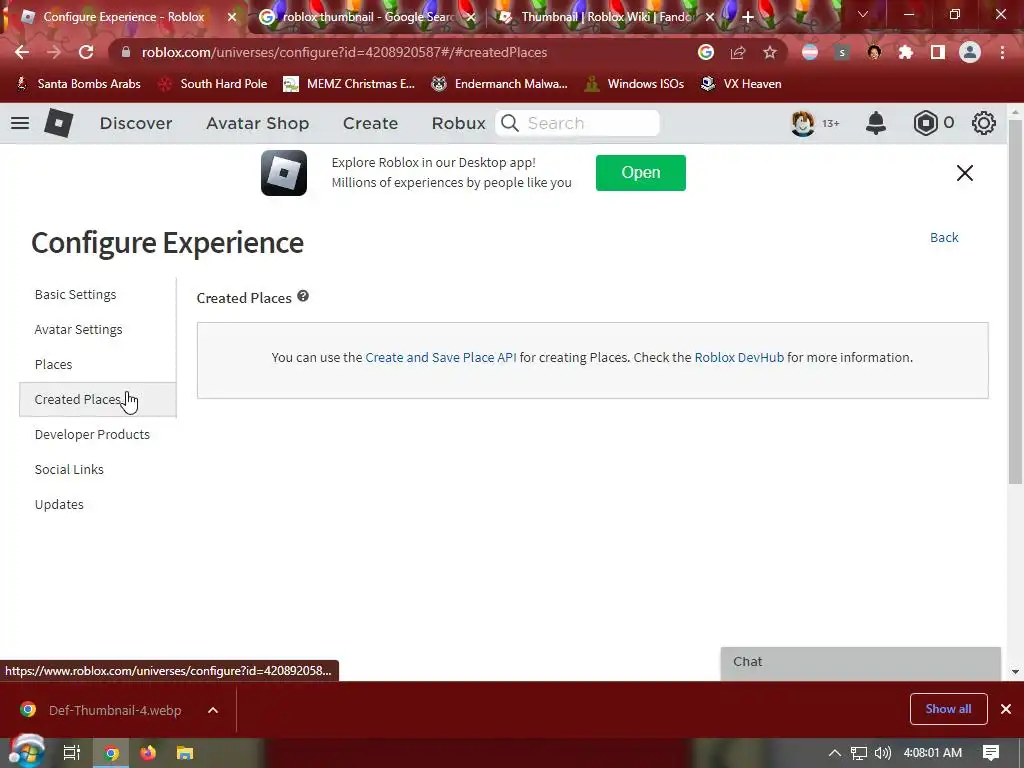
Task: Open the MEMZ Christmas bookmark
Action: pyautogui.click(x=349, y=84)
